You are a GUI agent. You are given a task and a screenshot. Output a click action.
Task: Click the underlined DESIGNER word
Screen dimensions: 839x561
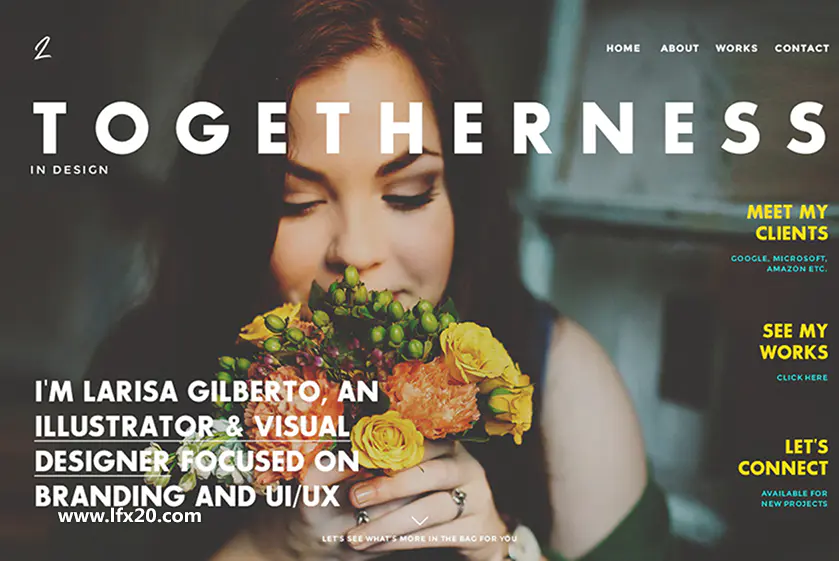[x=102, y=461]
